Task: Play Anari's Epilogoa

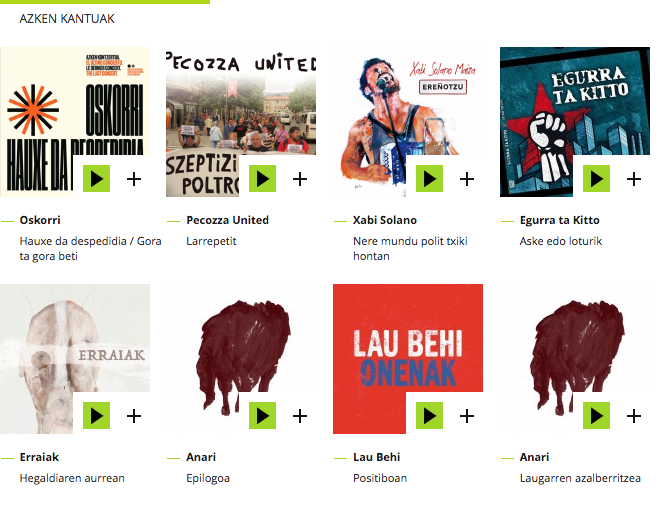Action: coord(262,415)
